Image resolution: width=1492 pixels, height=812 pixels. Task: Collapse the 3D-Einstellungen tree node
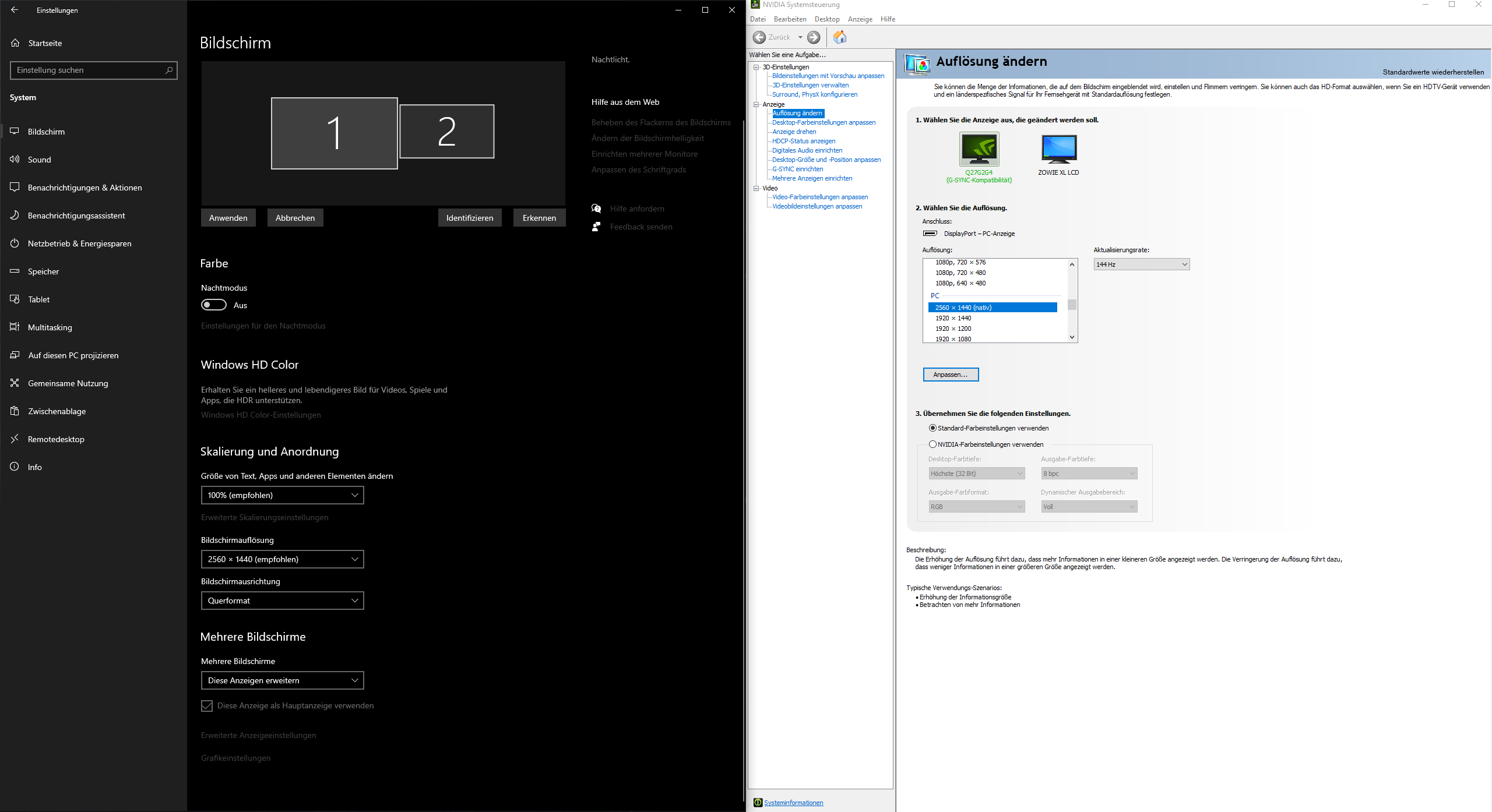click(756, 67)
